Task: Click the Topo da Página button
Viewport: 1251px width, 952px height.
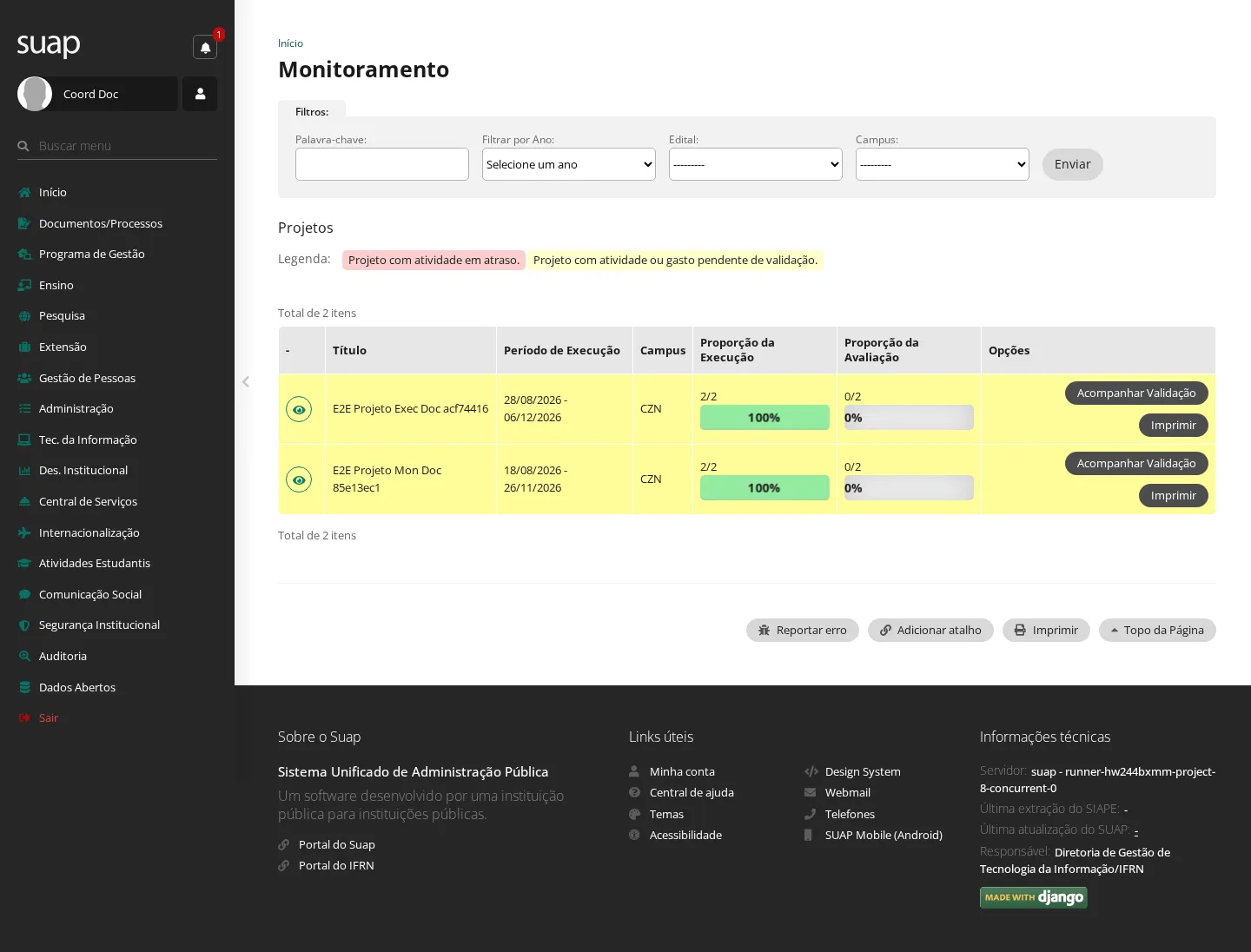Action: (1157, 630)
